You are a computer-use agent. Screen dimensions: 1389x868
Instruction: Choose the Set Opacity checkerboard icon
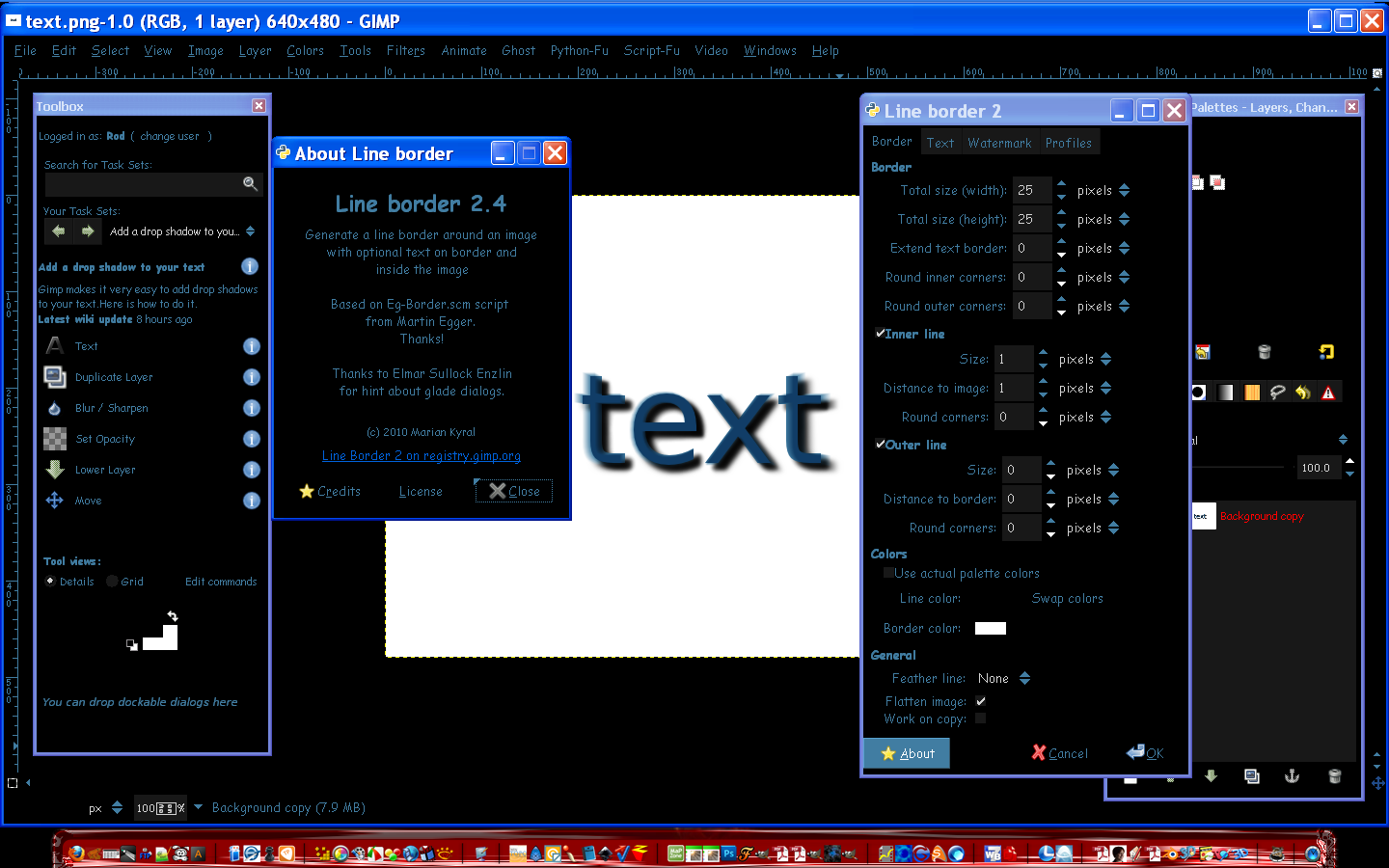pos(55,439)
